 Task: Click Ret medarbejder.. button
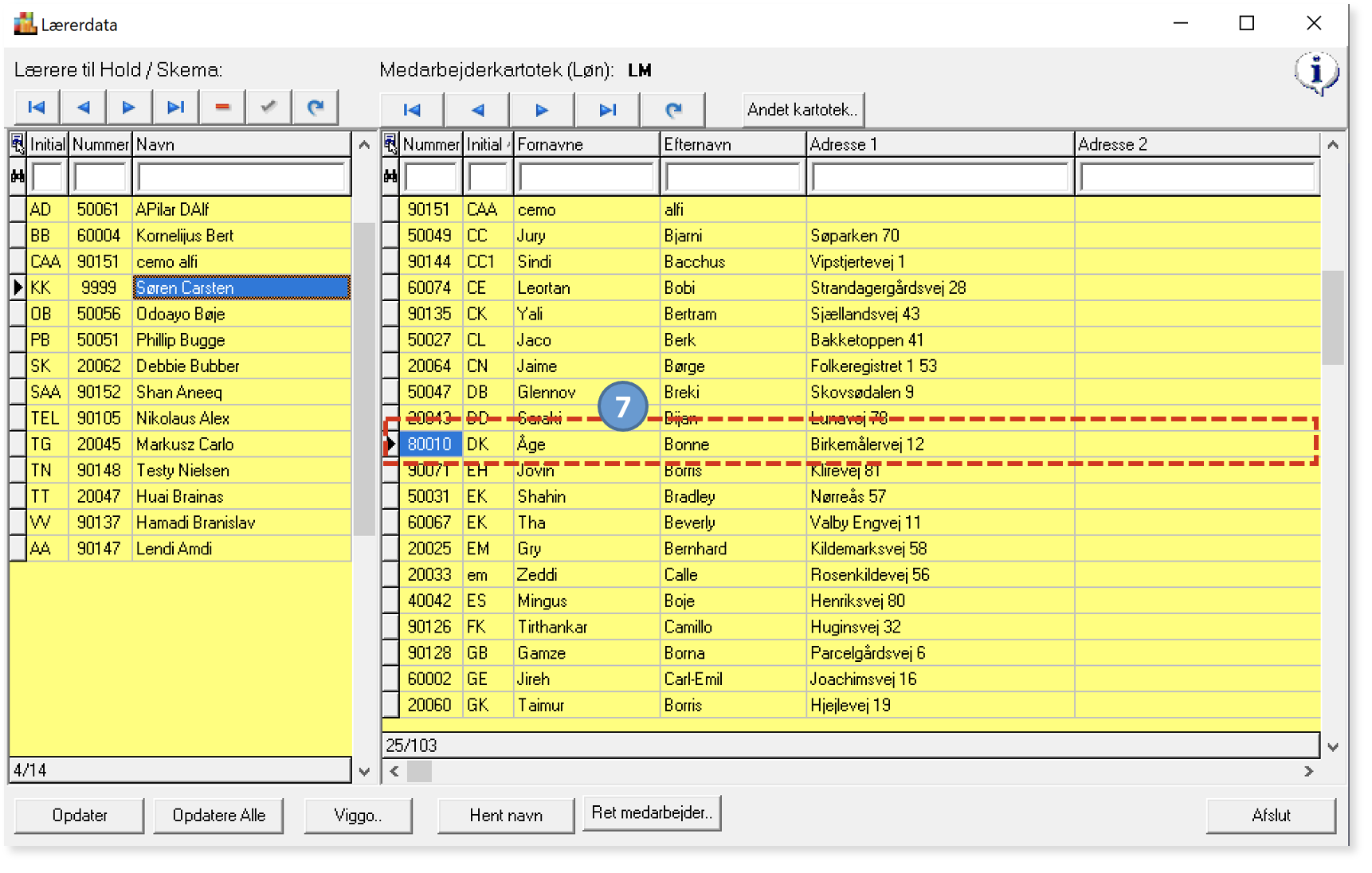click(x=652, y=812)
